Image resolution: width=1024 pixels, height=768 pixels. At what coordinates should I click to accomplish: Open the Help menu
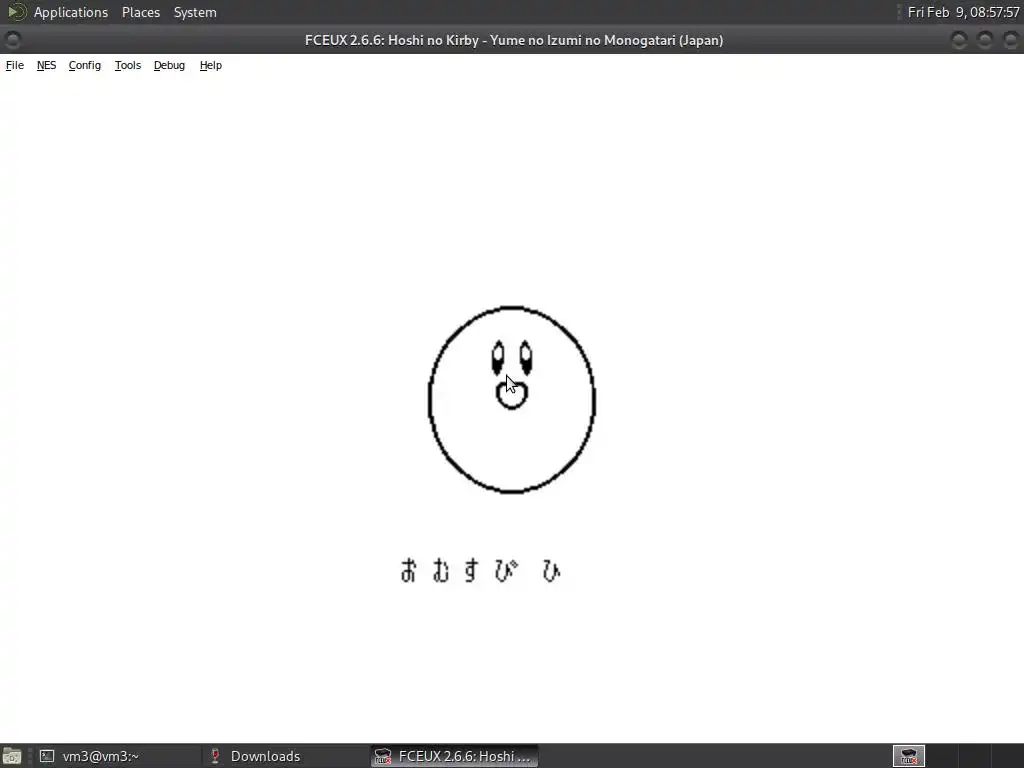point(211,65)
